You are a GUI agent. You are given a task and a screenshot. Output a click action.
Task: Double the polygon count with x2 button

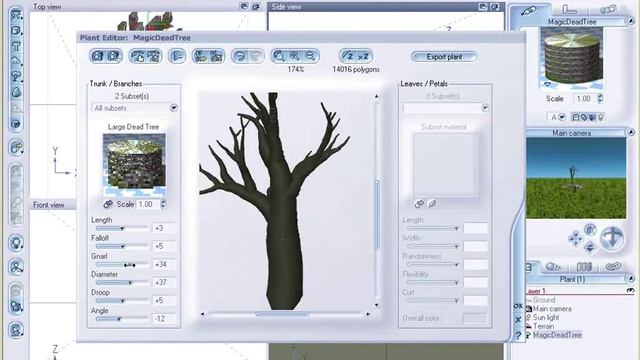coord(363,56)
